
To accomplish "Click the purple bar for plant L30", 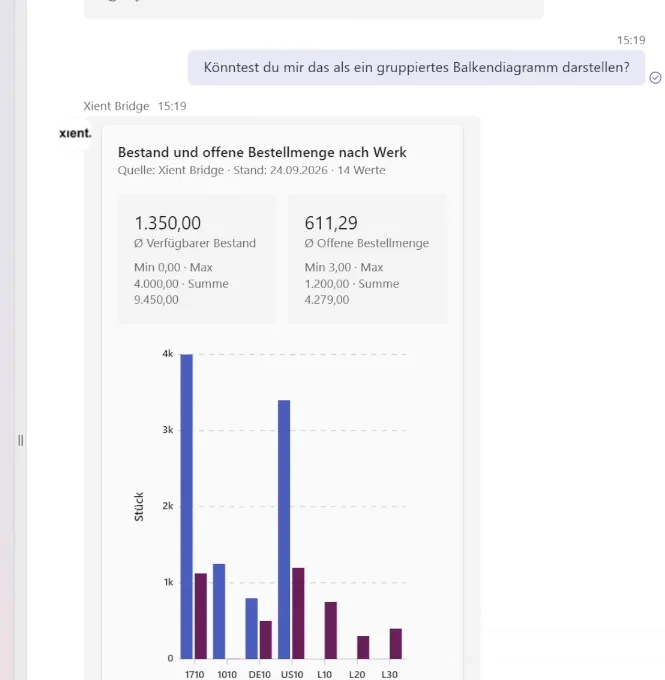I will click(396, 644).
